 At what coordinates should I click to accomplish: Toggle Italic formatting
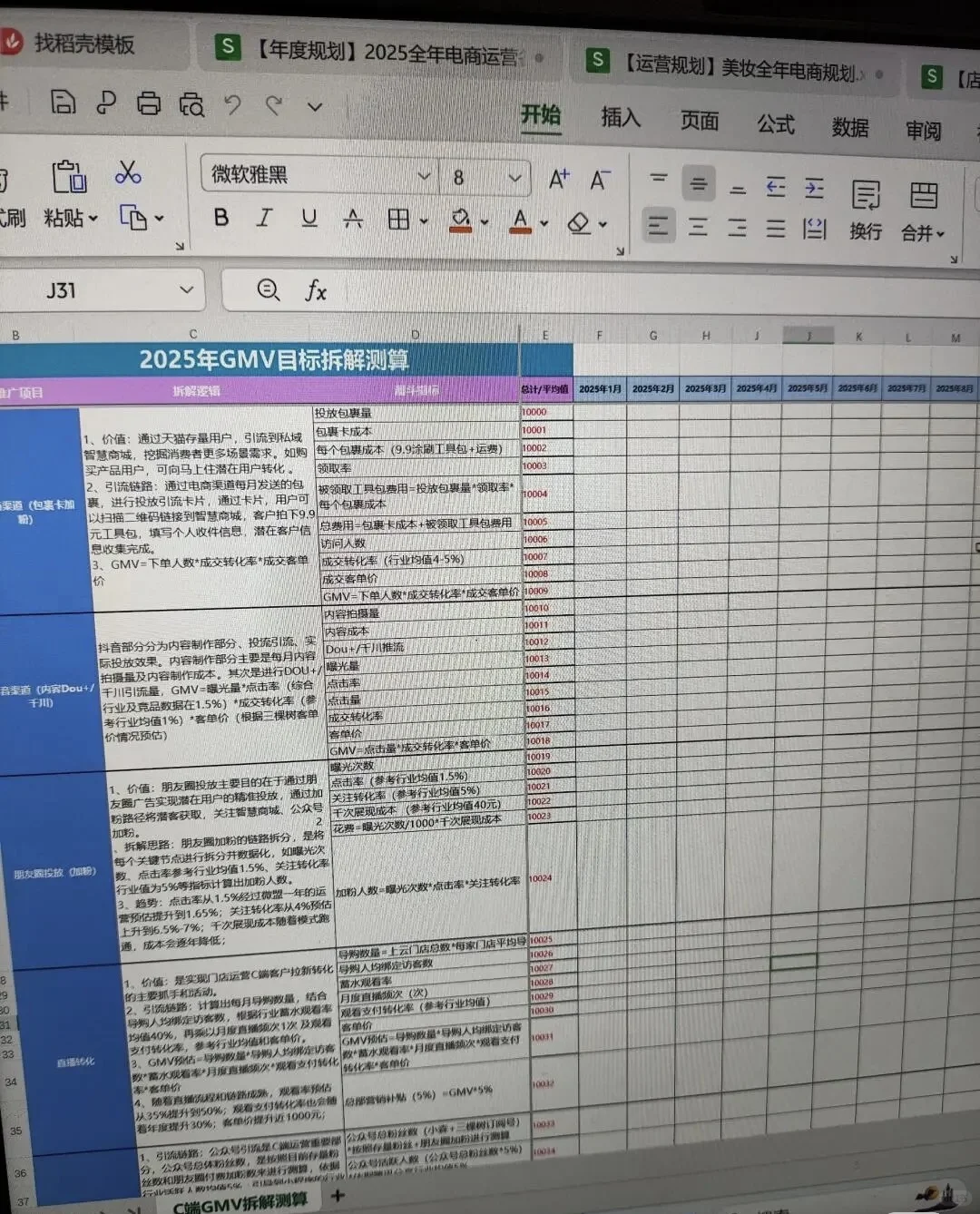pos(264,218)
